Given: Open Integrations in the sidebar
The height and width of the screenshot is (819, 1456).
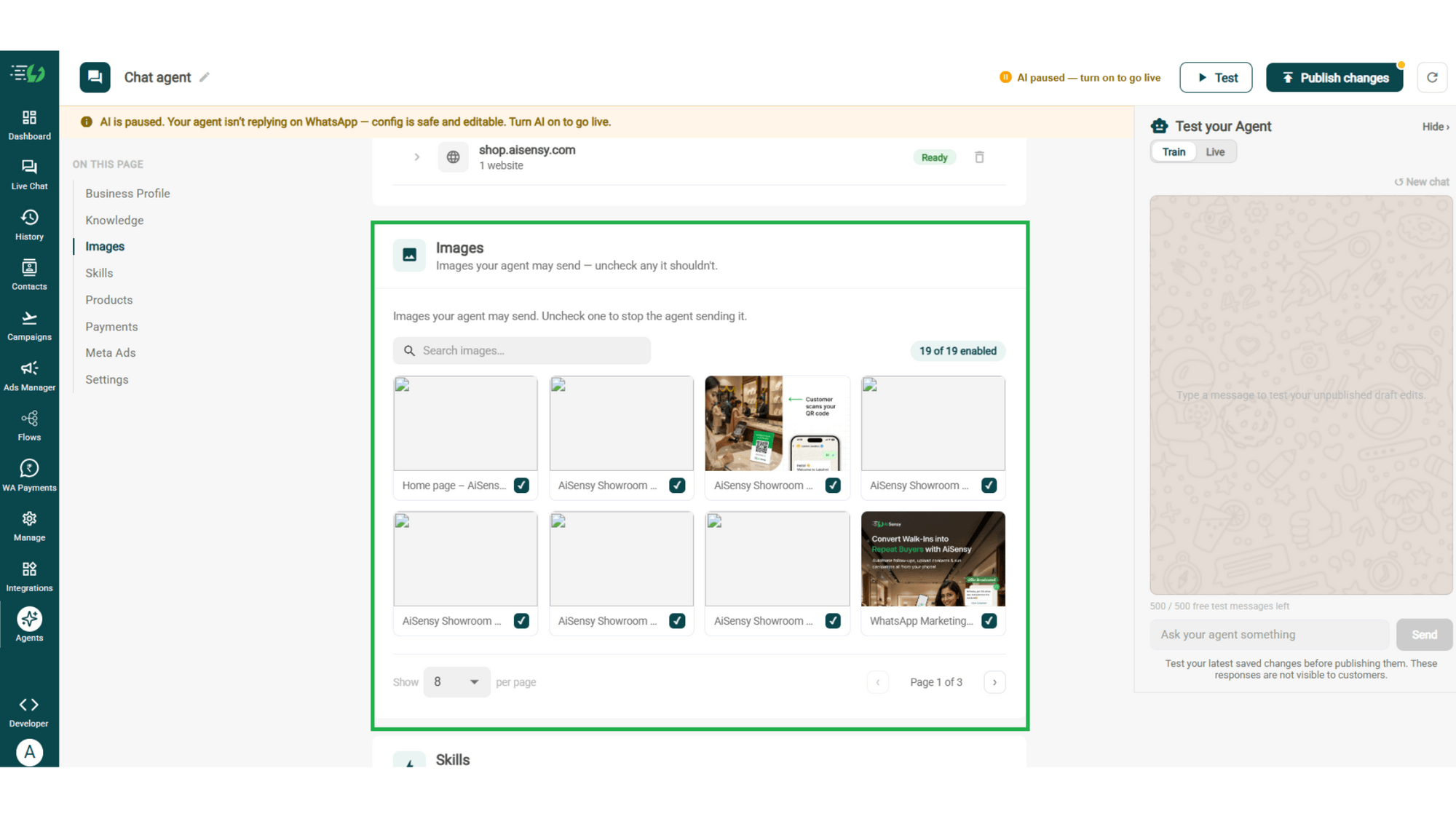Looking at the screenshot, I should click(29, 577).
